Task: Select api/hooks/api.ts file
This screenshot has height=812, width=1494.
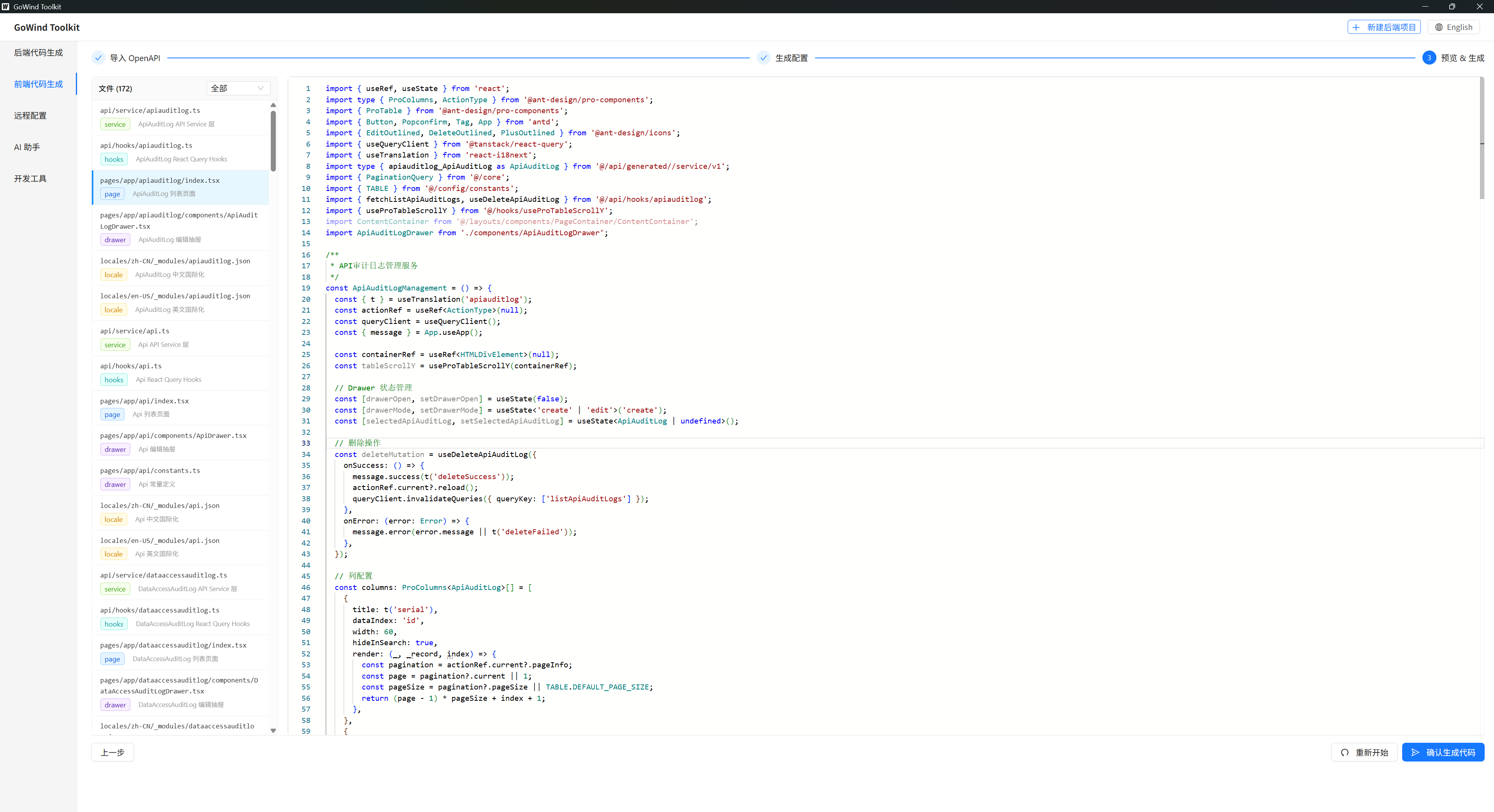Action: (181, 373)
